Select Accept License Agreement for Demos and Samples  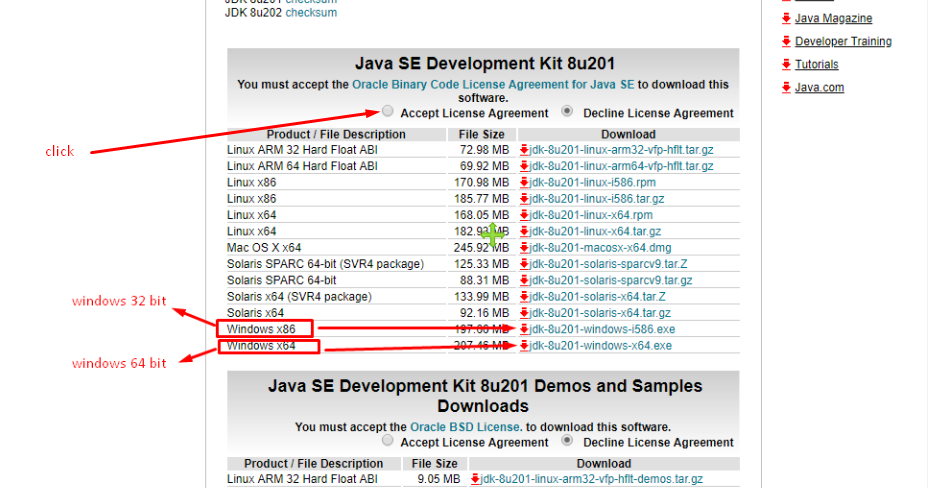[388, 441]
